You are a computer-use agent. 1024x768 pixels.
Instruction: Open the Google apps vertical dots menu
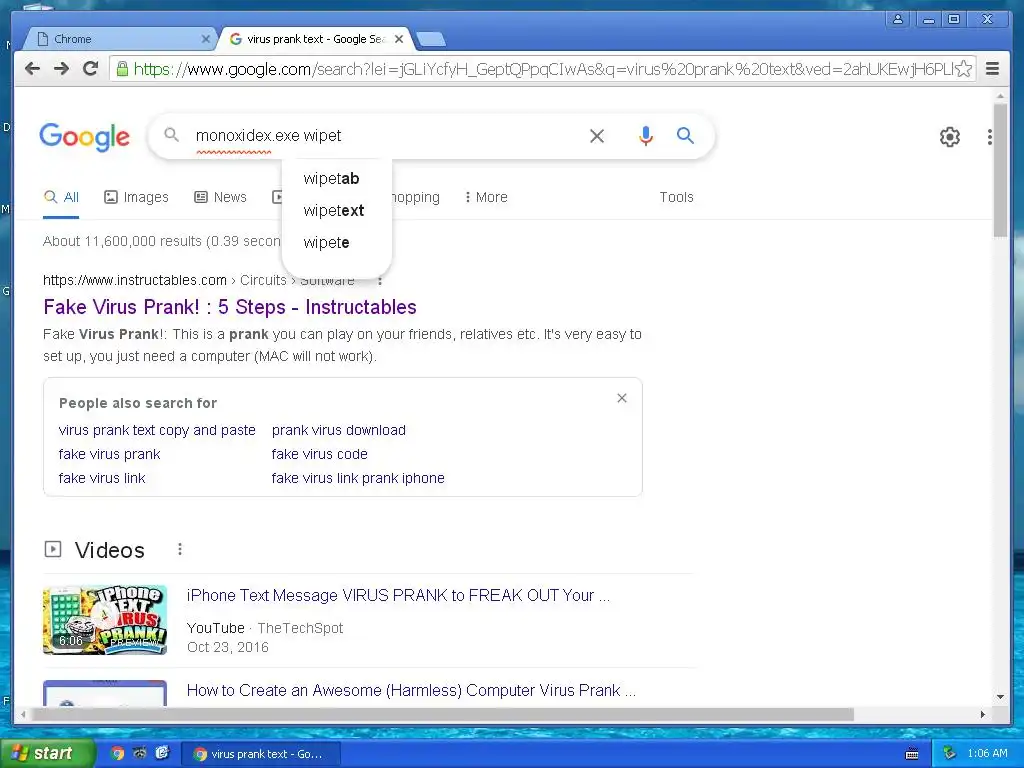click(990, 137)
